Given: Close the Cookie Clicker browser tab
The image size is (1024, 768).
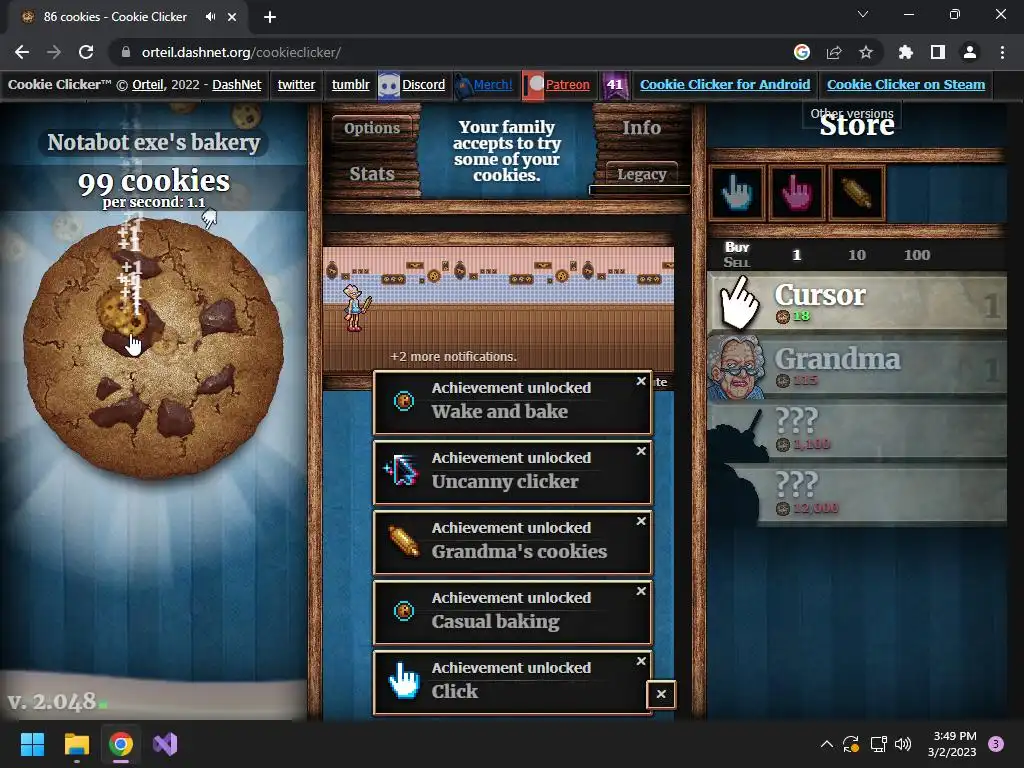Looking at the screenshot, I should point(232,17).
